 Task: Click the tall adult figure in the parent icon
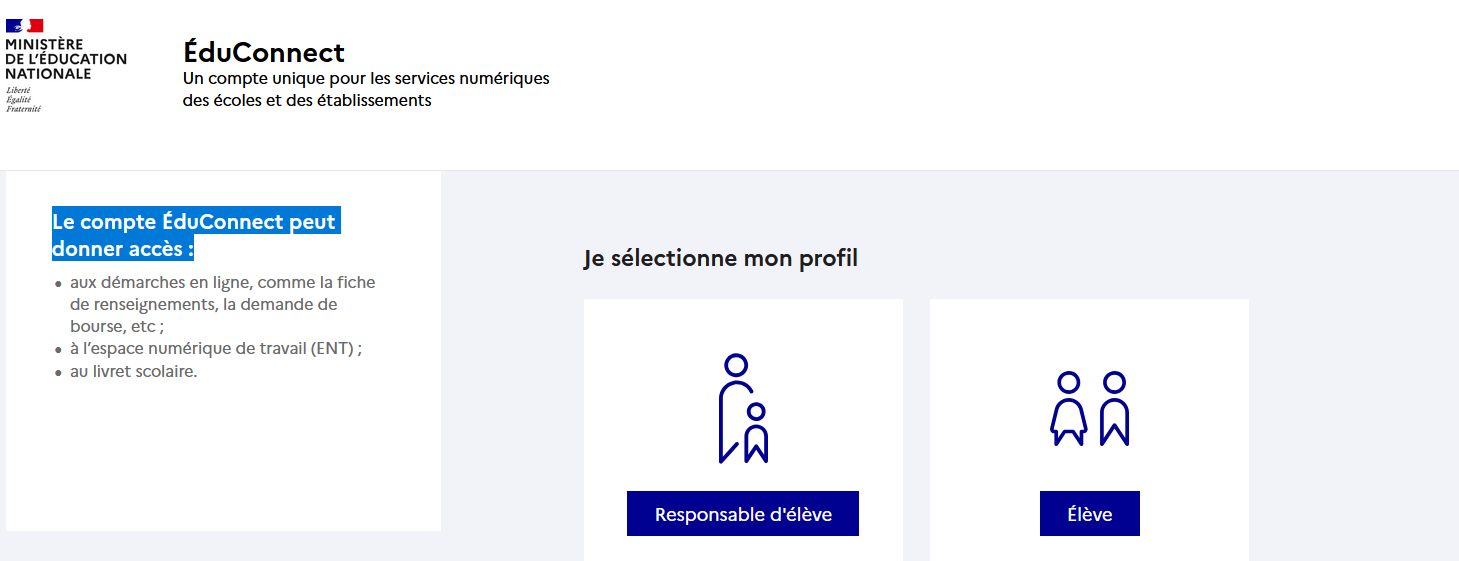point(733,408)
